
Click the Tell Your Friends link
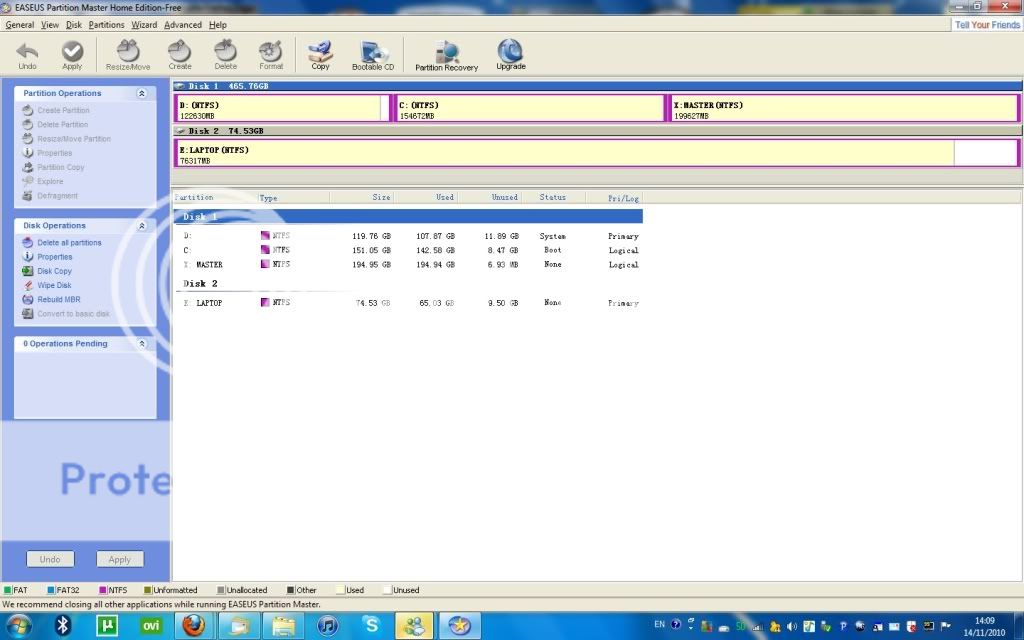point(987,25)
